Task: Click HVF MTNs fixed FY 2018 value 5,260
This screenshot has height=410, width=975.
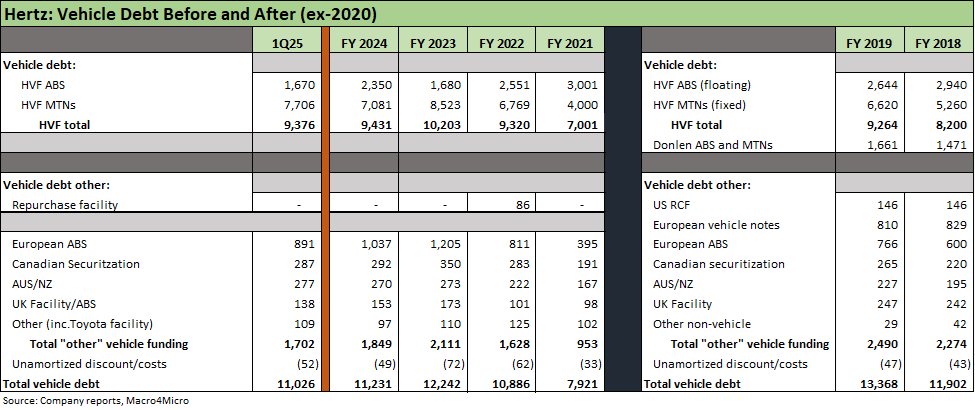Action: [951, 105]
